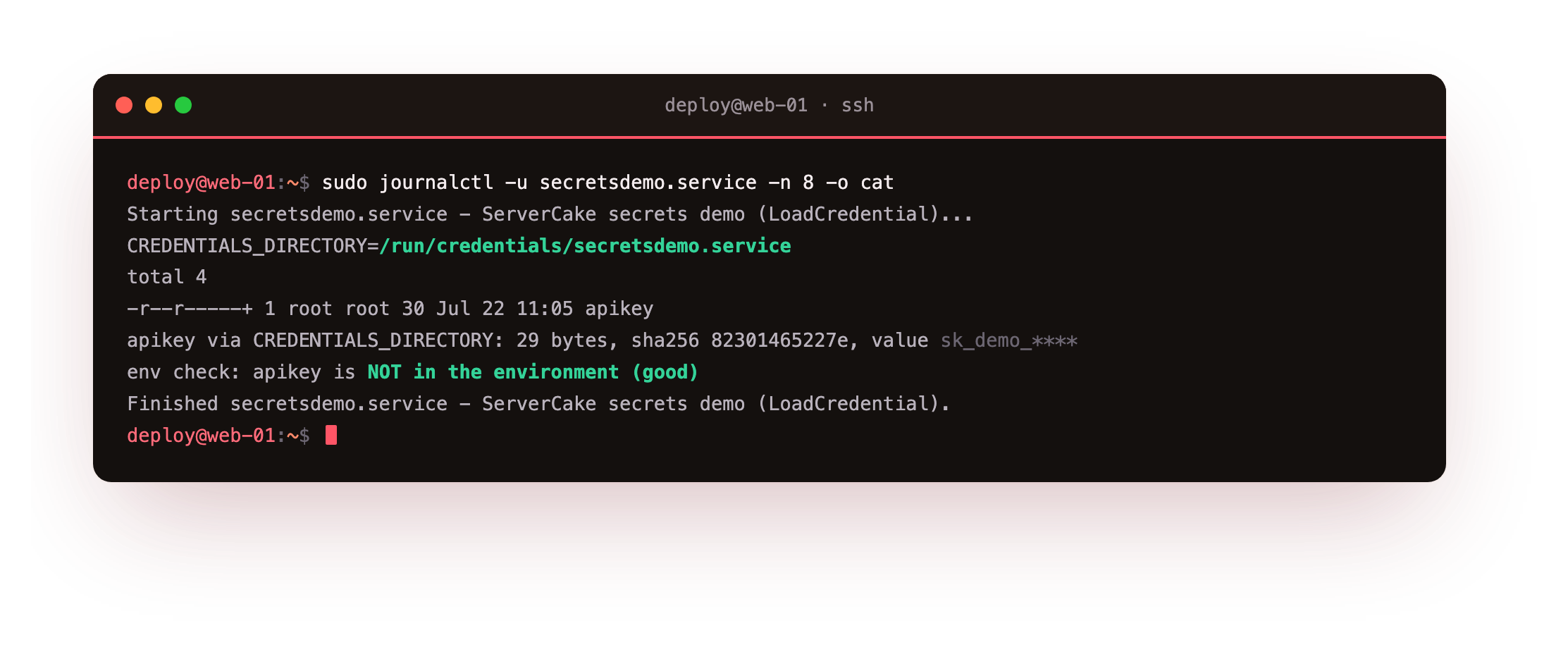Click the 'Starting secretsdemo.service' log line
The height and width of the screenshot is (652, 1568).
pos(550,214)
